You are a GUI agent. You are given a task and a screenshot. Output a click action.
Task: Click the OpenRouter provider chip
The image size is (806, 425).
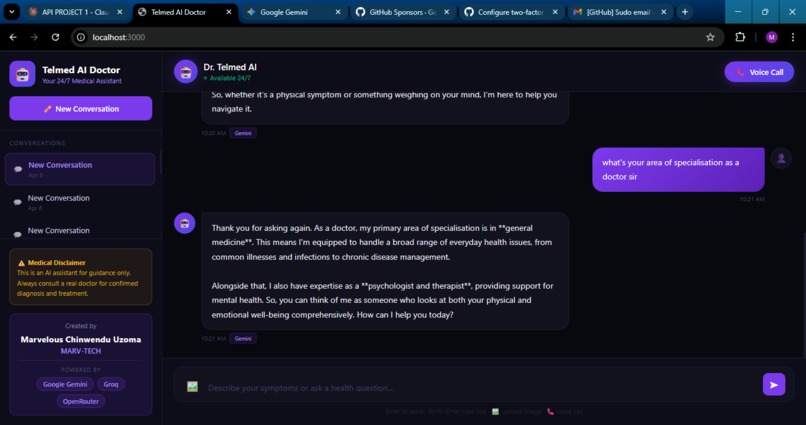coord(81,401)
